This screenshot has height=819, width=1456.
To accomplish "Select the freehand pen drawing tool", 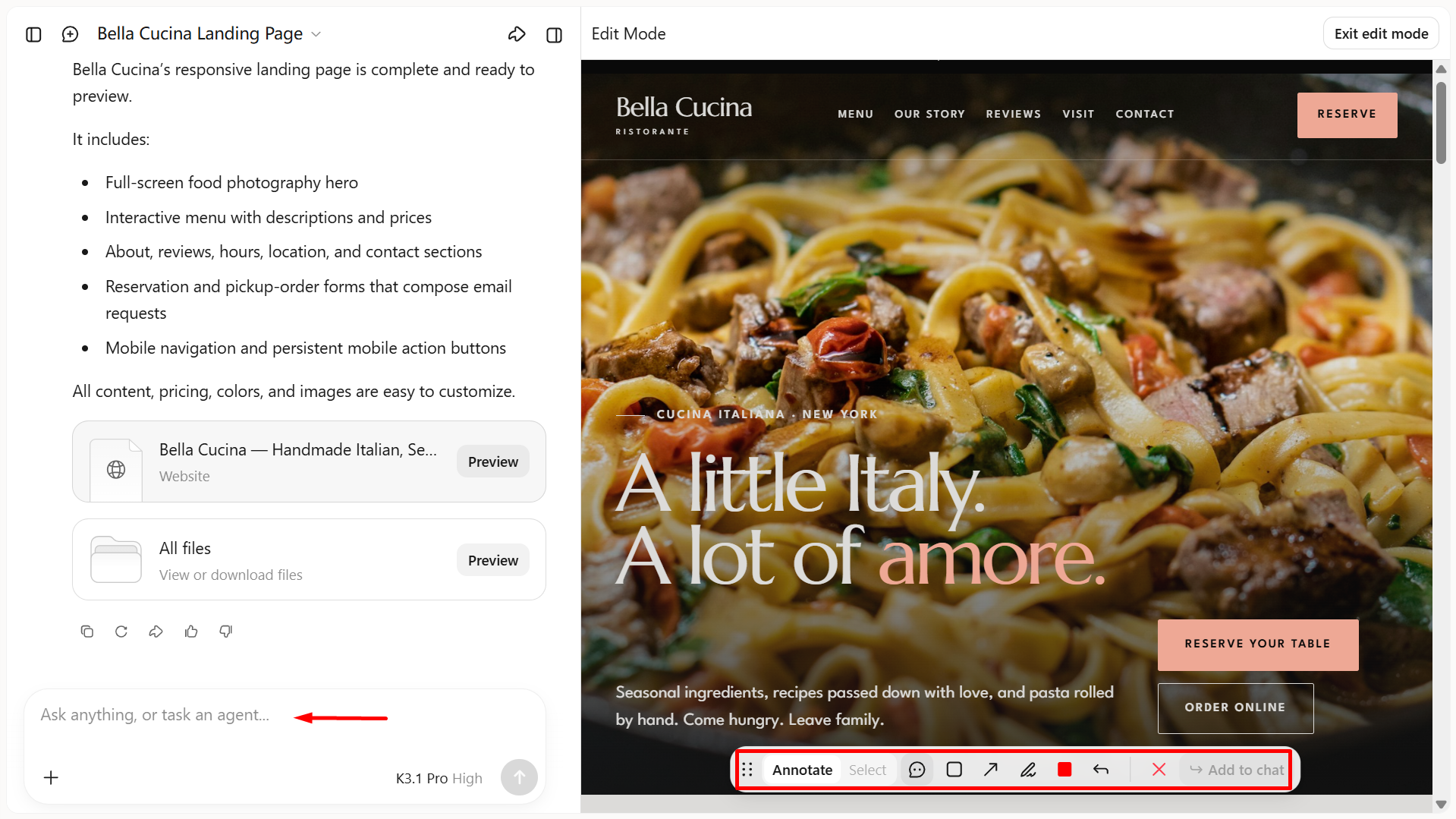I will [1028, 770].
